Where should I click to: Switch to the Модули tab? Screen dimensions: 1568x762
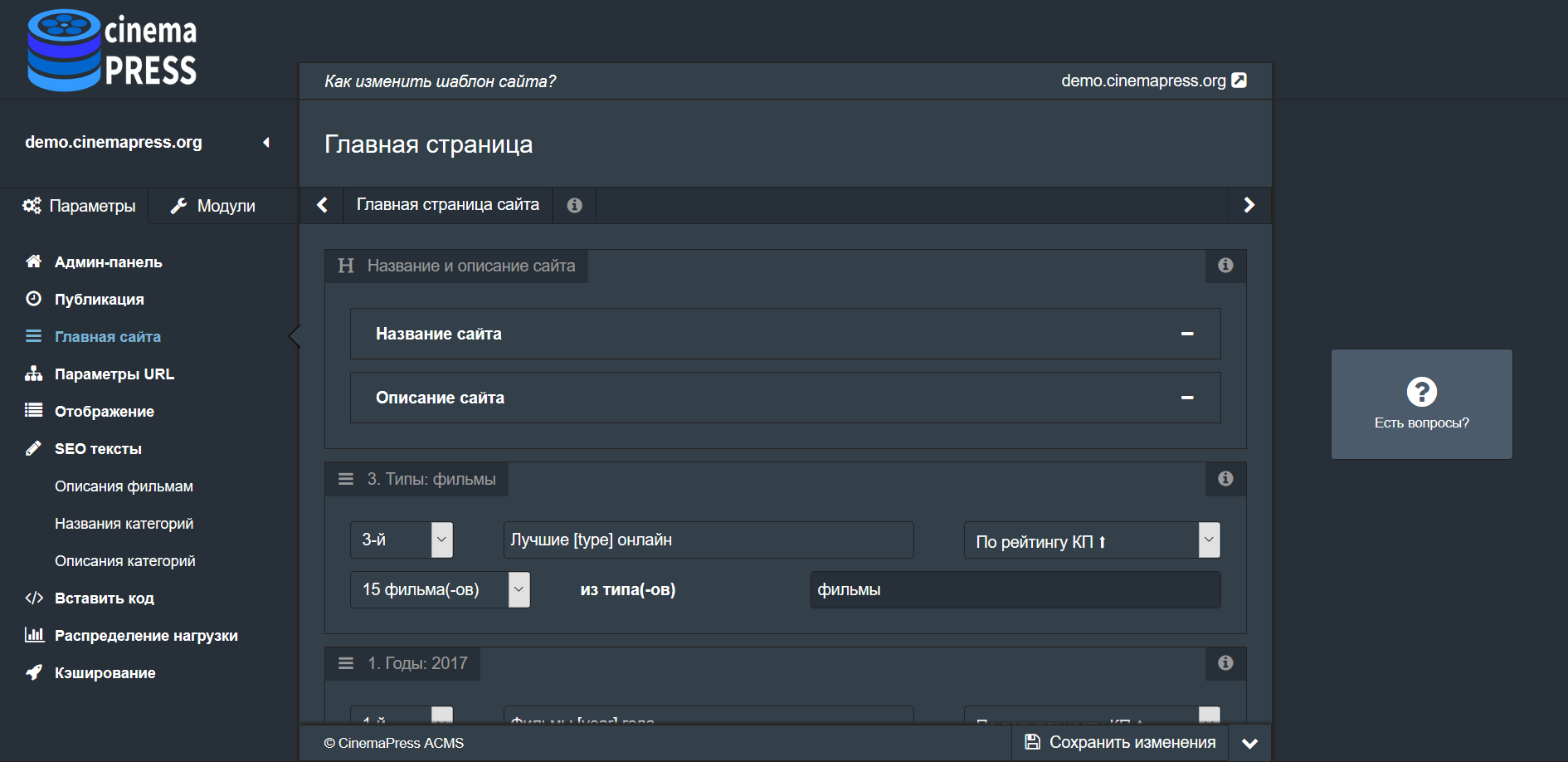click(214, 206)
